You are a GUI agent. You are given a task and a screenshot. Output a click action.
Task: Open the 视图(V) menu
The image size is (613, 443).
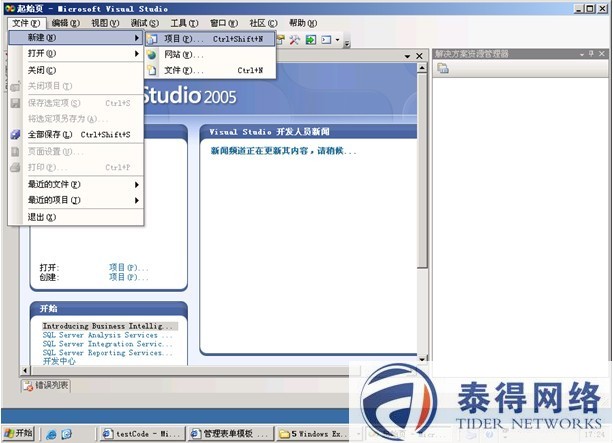[105, 23]
